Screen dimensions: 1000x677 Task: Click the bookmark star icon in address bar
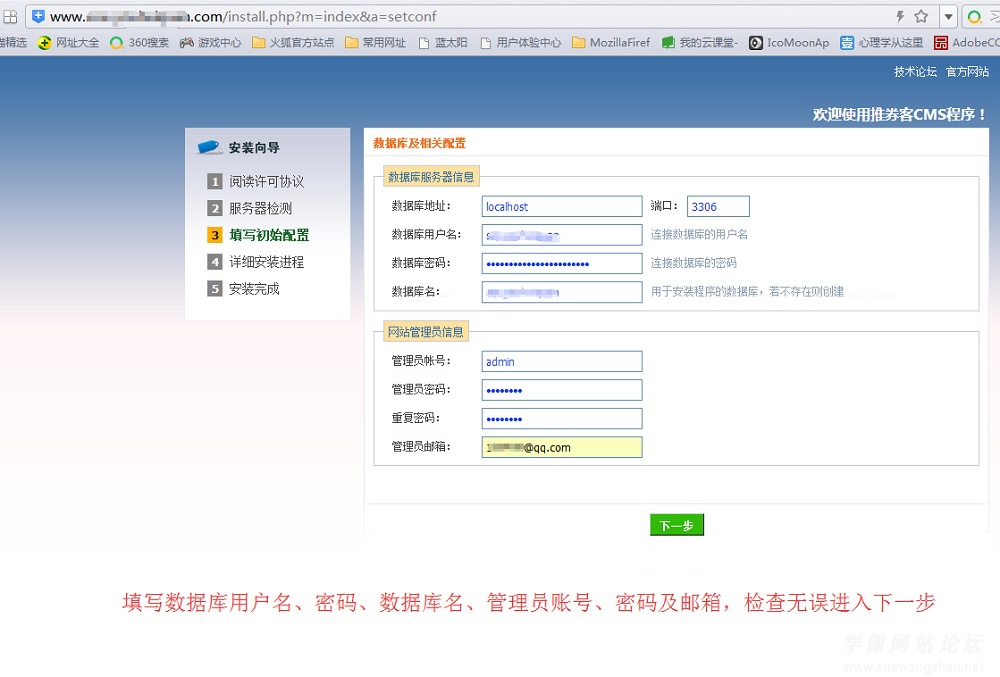tap(921, 17)
